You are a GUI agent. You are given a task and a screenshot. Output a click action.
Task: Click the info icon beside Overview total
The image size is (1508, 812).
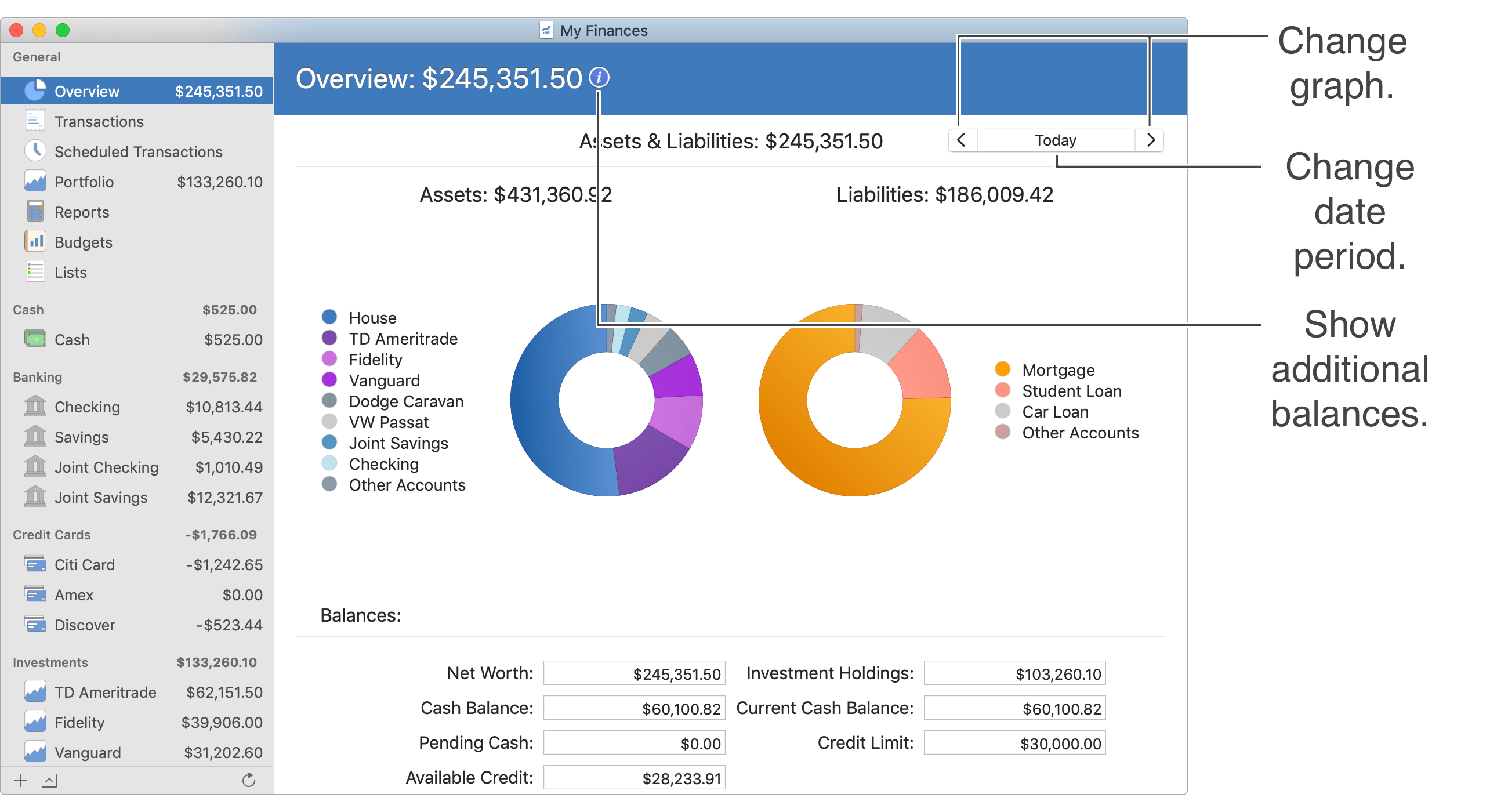[x=599, y=77]
